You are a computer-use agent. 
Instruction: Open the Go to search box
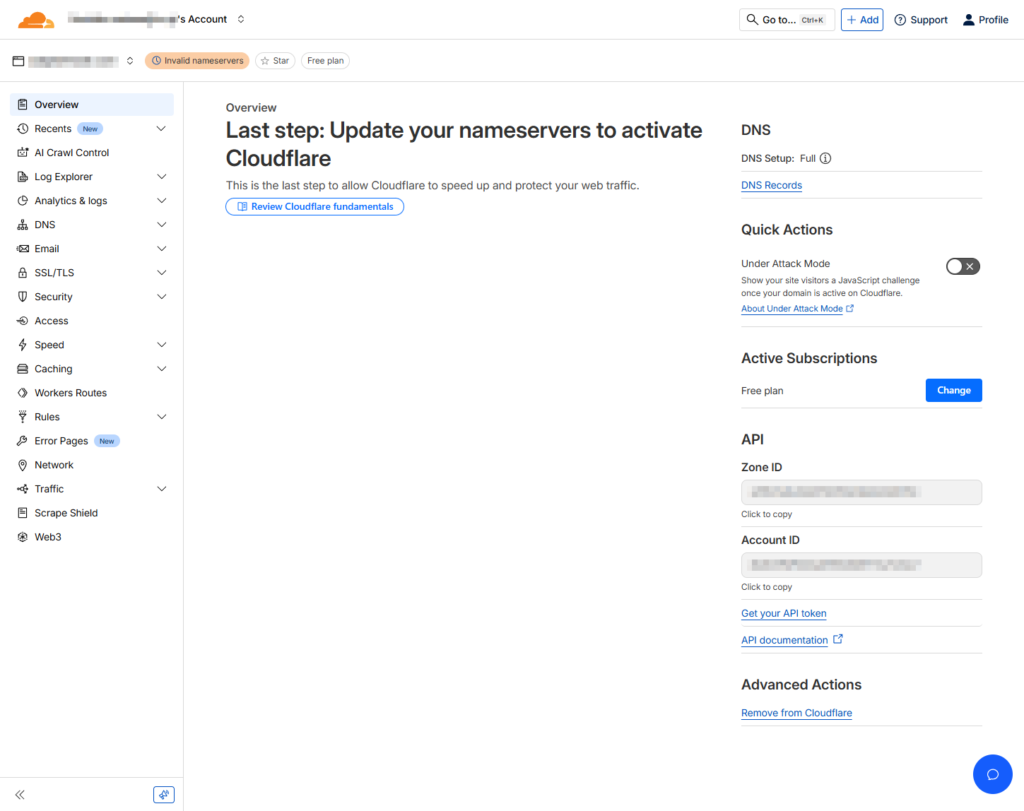[787, 20]
